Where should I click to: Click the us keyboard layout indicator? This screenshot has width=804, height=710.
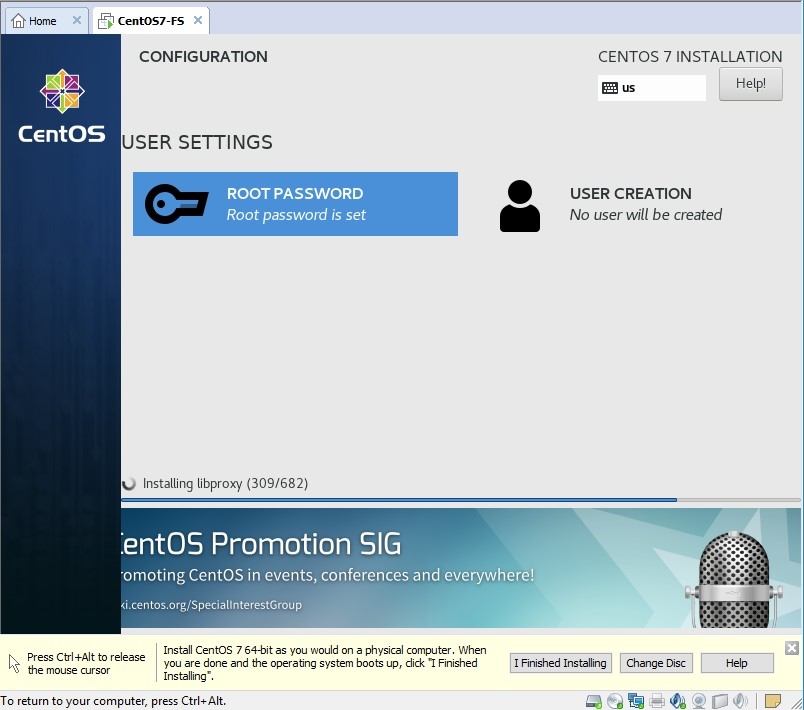651,88
